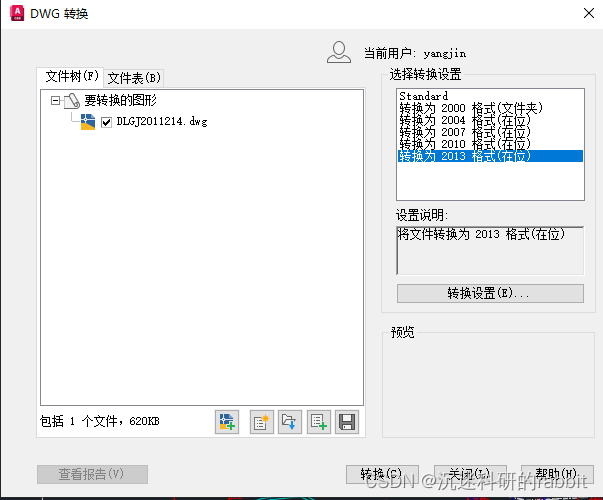This screenshot has width=603, height=500.
Task: Click the 转换(C) button
Action: 382,474
